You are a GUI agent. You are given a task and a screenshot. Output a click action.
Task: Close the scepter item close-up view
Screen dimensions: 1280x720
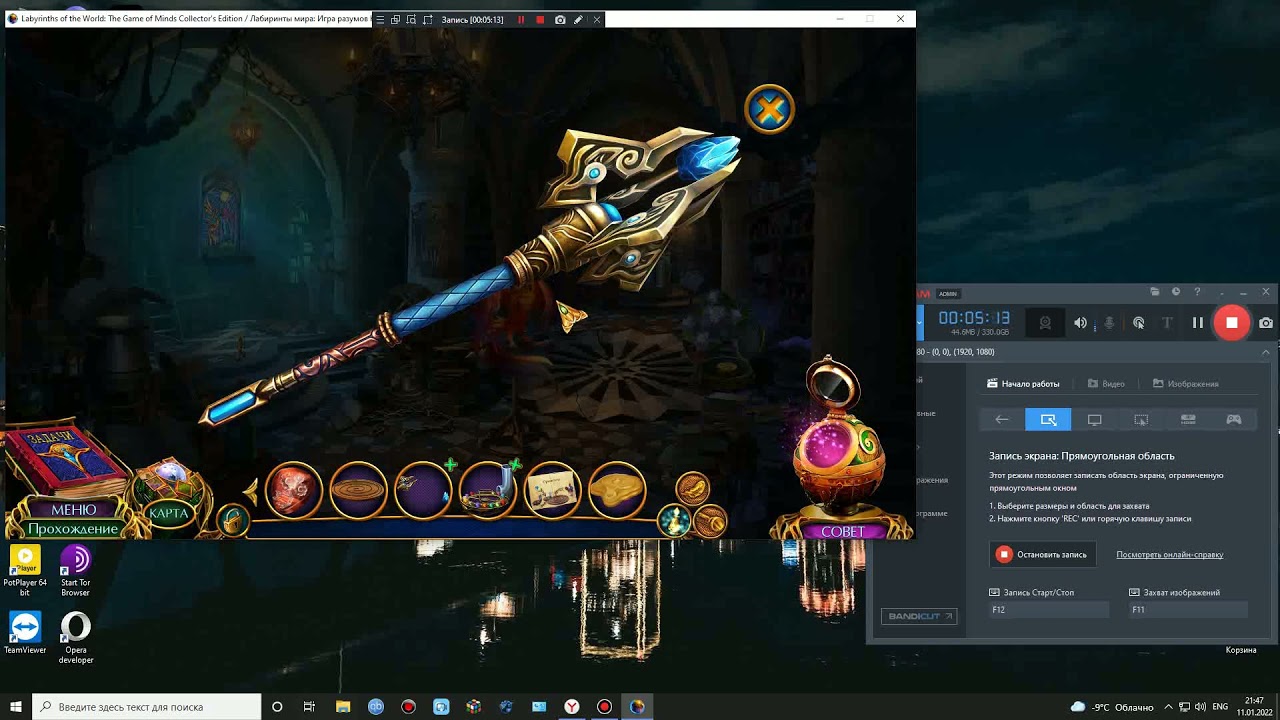tap(769, 109)
